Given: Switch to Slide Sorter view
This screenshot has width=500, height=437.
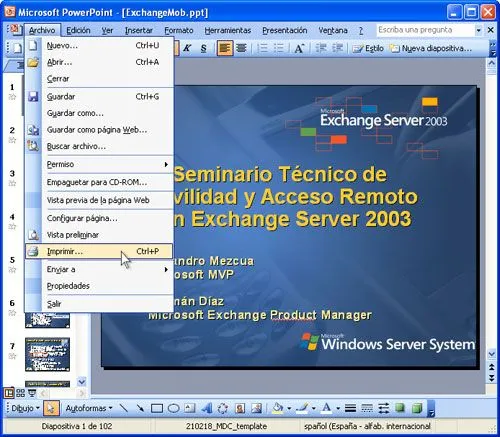Looking at the screenshot, I should [x=20, y=393].
